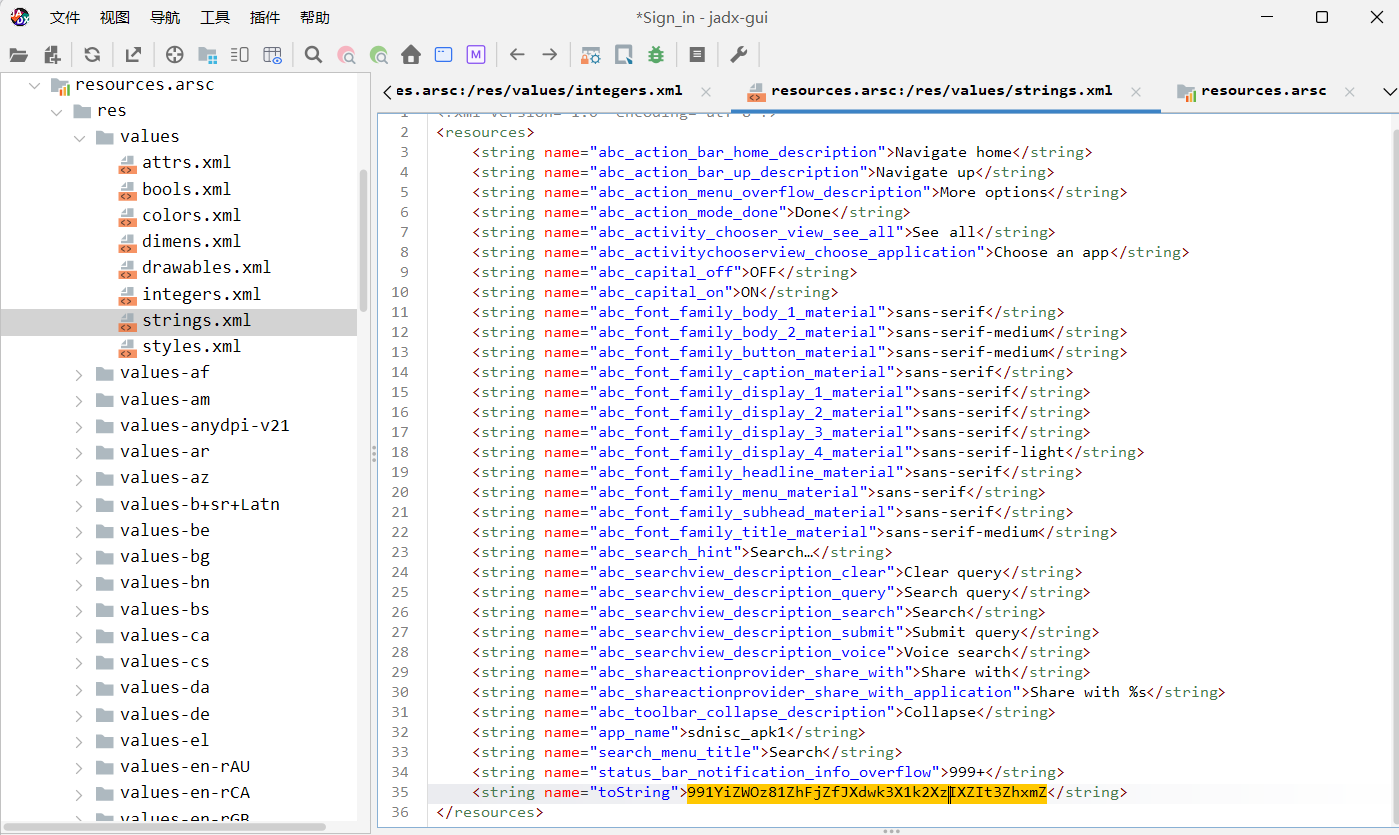The width and height of the screenshot is (1399, 835).
Task: Expand the values-b+sr+Latn folder
Action: (x=80, y=504)
